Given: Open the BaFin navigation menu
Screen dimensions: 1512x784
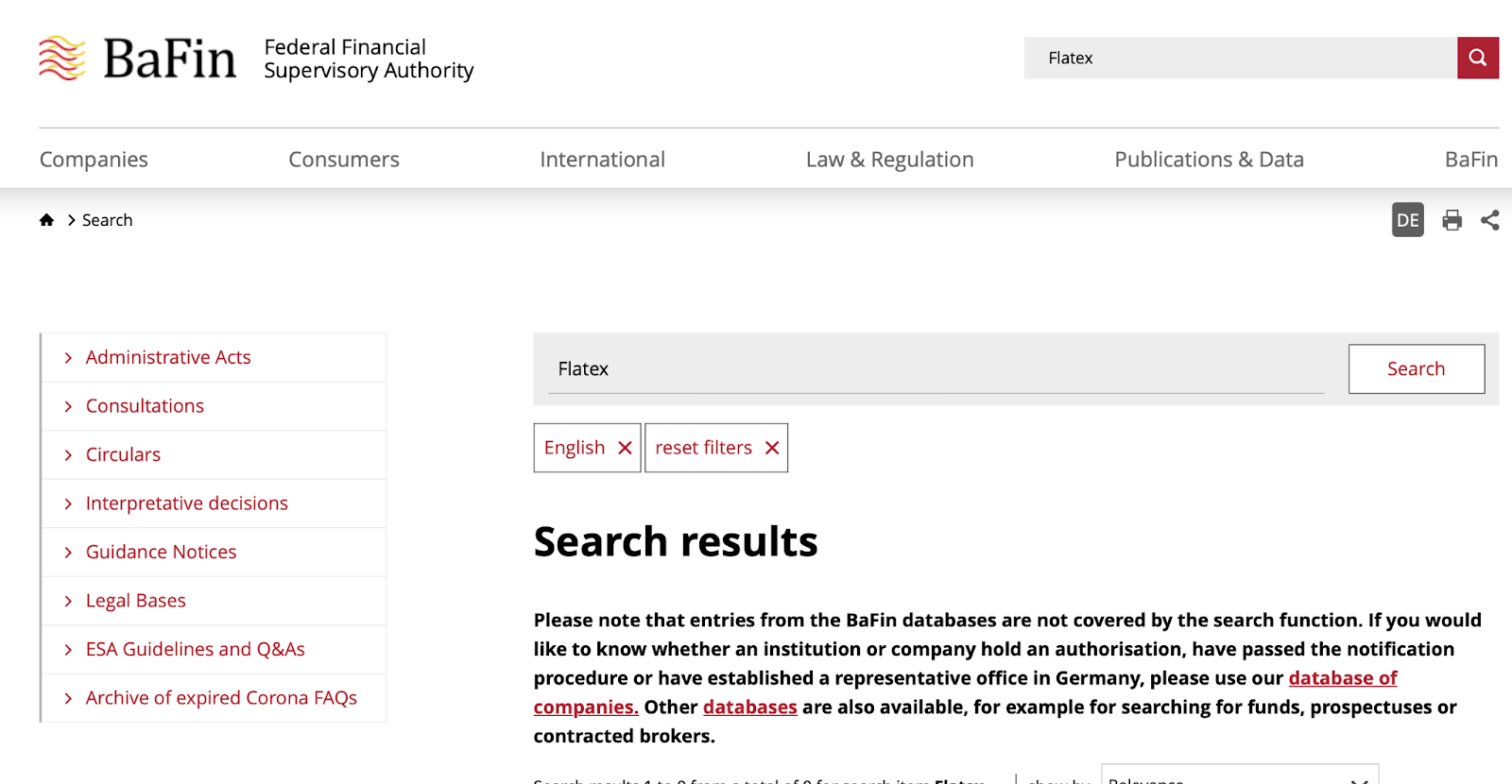Looking at the screenshot, I should 1471,160.
